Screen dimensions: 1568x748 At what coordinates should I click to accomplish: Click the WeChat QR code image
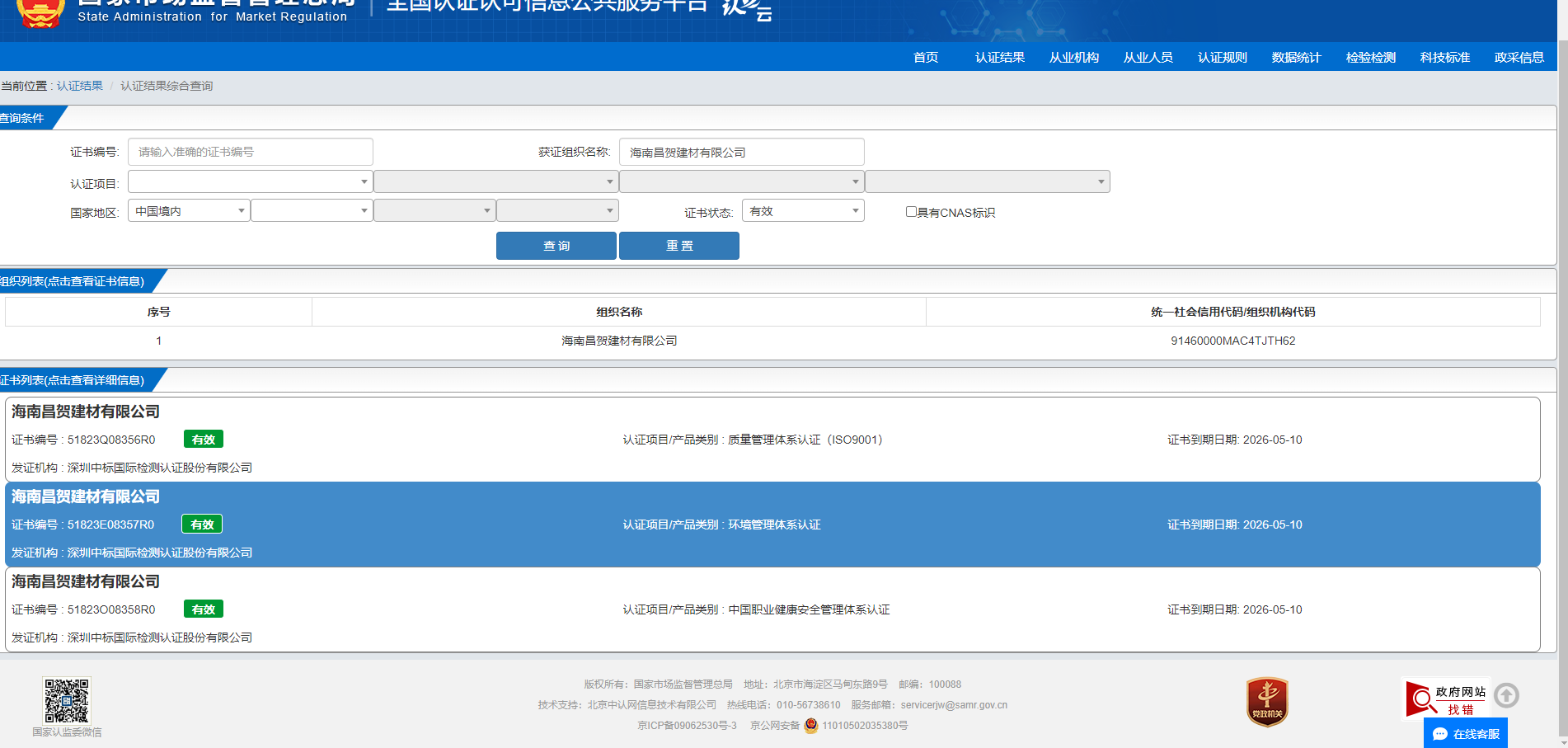coord(67,700)
